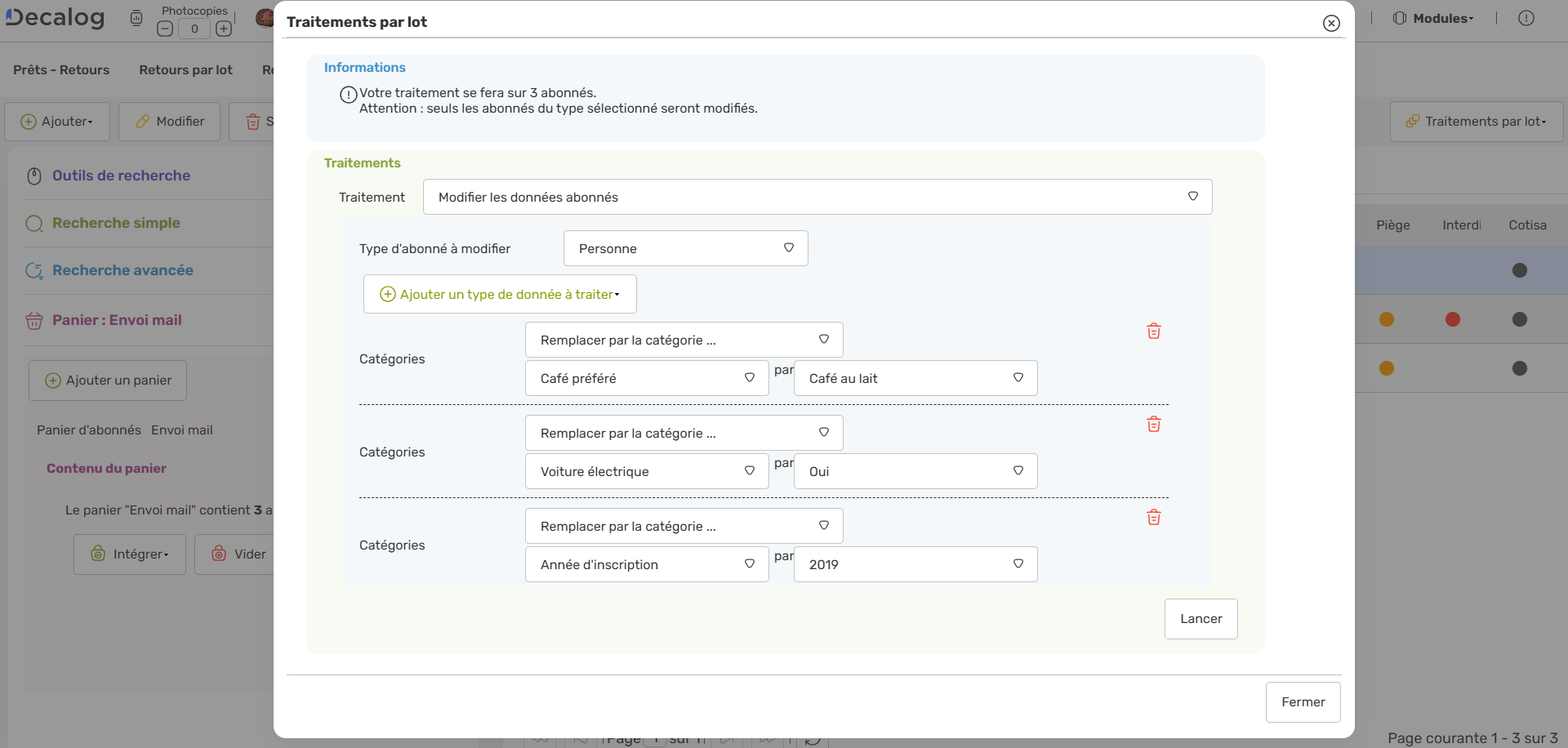The image size is (1568, 748).
Task: Click the Lancer button
Action: [1200, 619]
